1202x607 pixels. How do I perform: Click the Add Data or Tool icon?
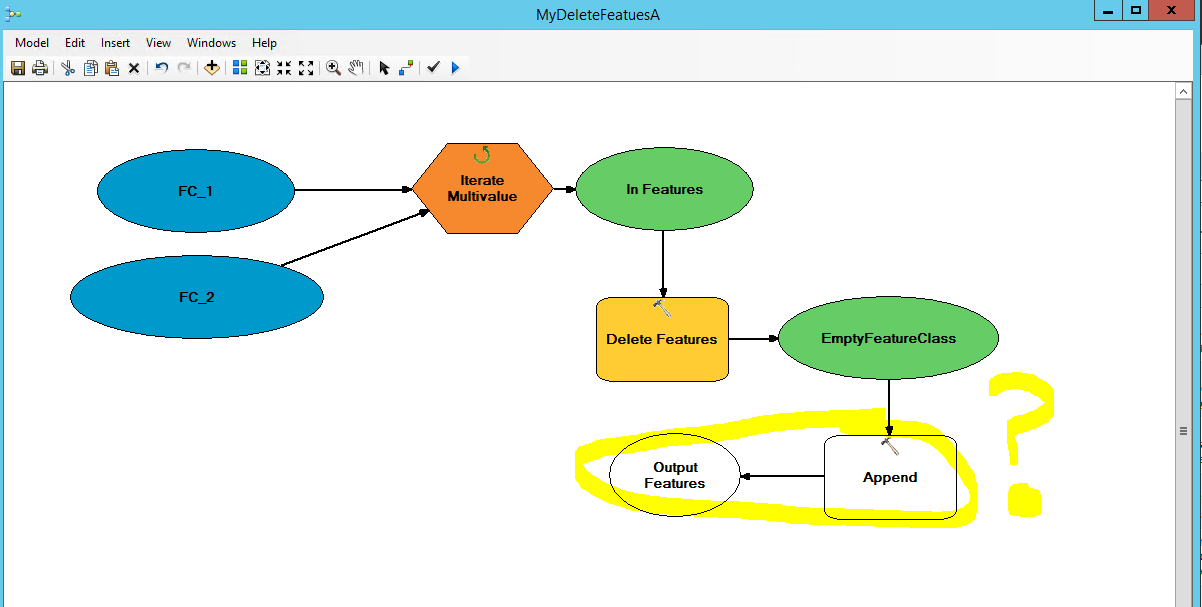tap(212, 68)
